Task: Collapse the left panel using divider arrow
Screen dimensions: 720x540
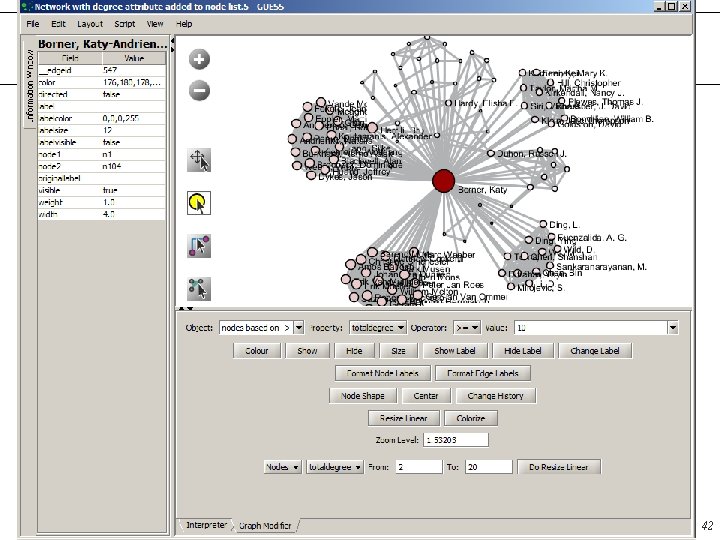Action: (x=173, y=41)
